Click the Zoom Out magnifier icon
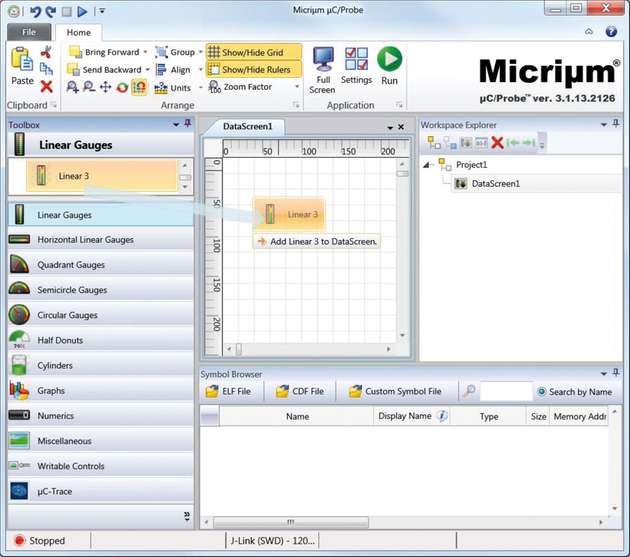The image size is (630, 557). (89, 87)
